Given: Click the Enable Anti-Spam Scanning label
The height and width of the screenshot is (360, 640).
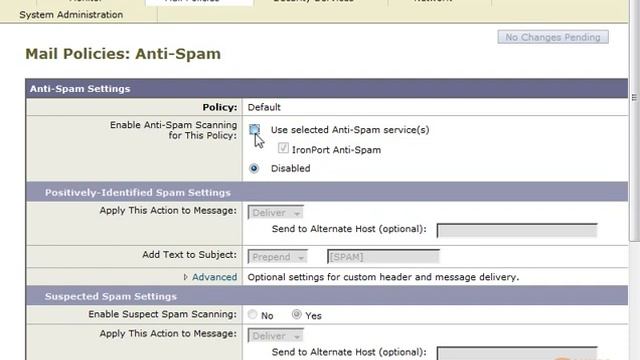Looking at the screenshot, I should 173,130.
